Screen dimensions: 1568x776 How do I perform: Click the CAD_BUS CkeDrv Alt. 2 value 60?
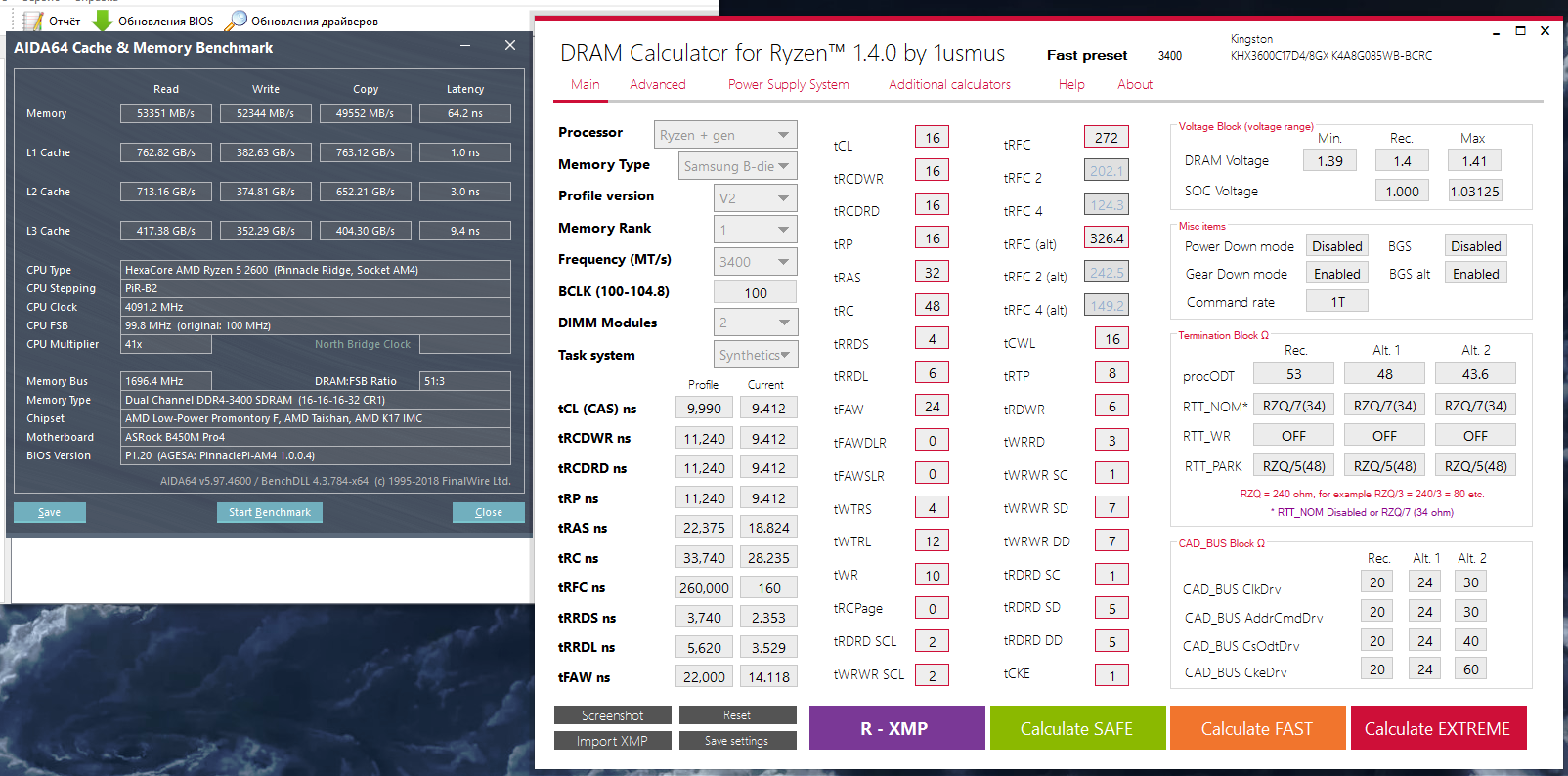point(1471,669)
